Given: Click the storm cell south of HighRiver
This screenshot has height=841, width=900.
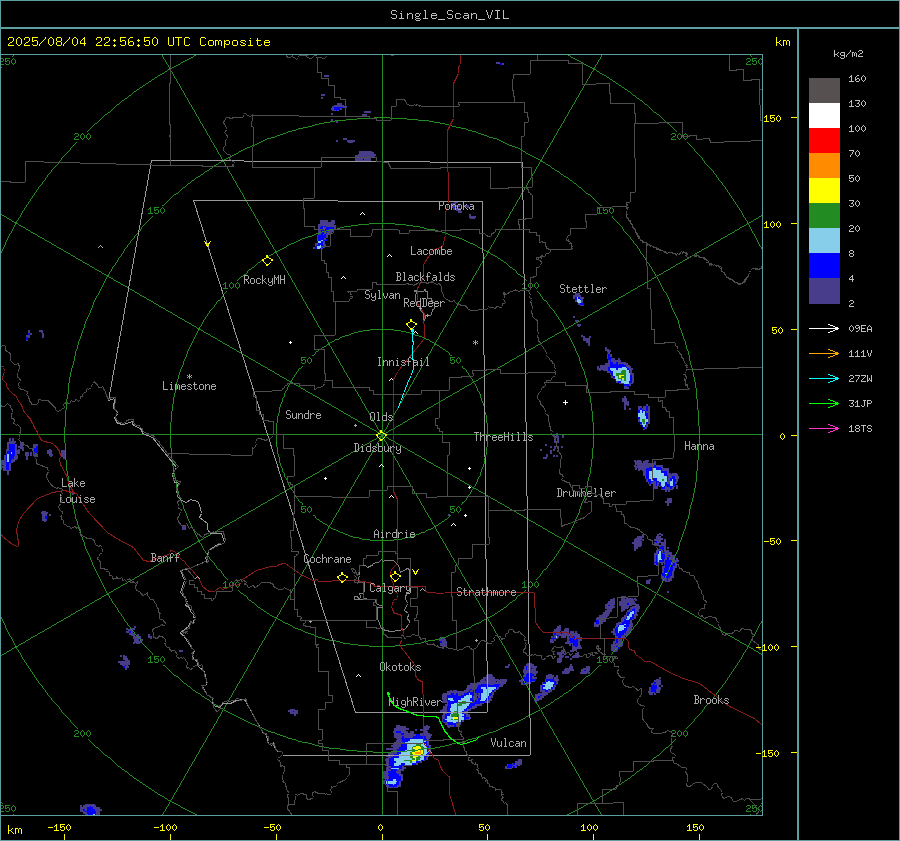Looking at the screenshot, I should (408, 755).
